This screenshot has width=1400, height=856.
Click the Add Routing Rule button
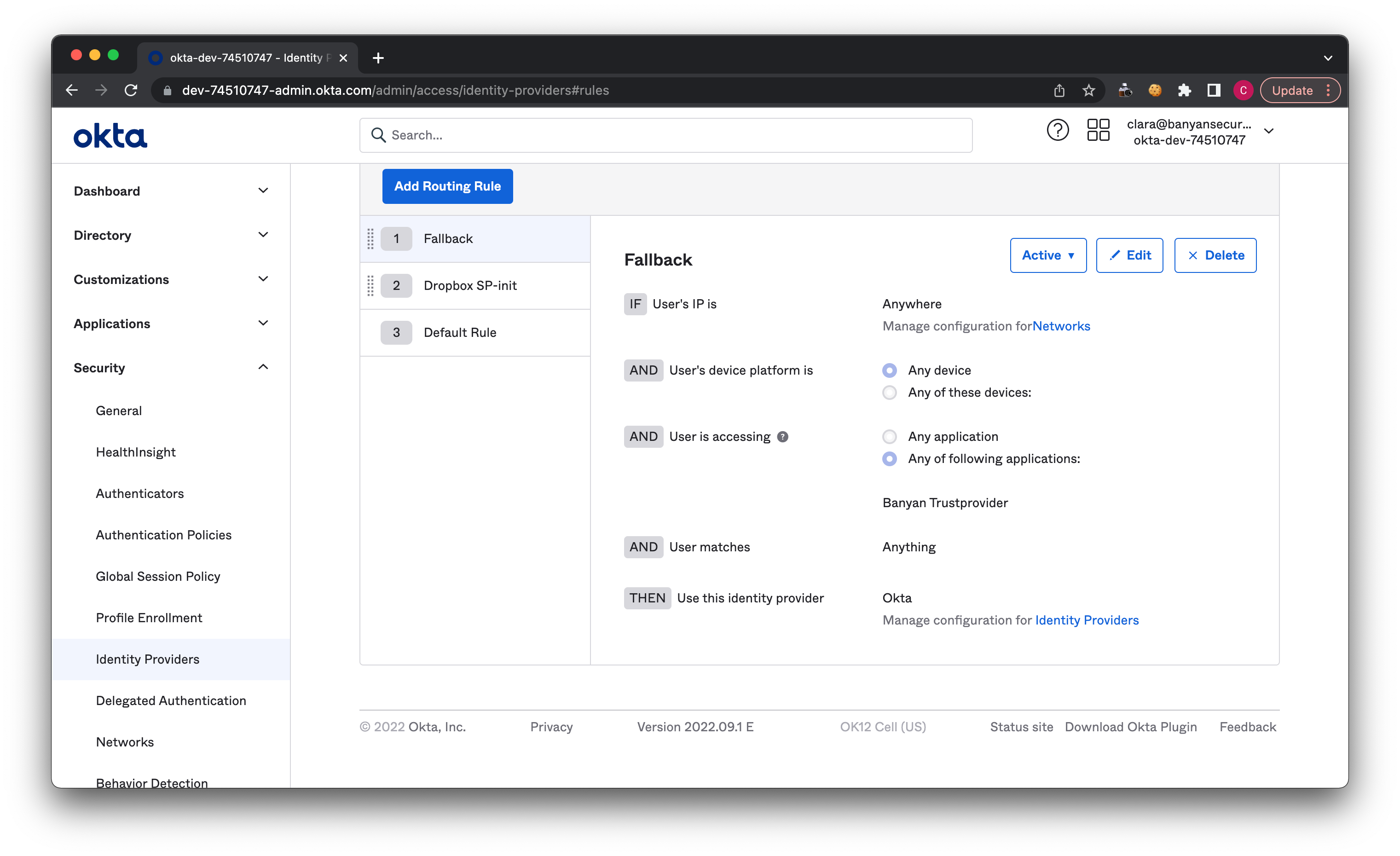pos(447,186)
